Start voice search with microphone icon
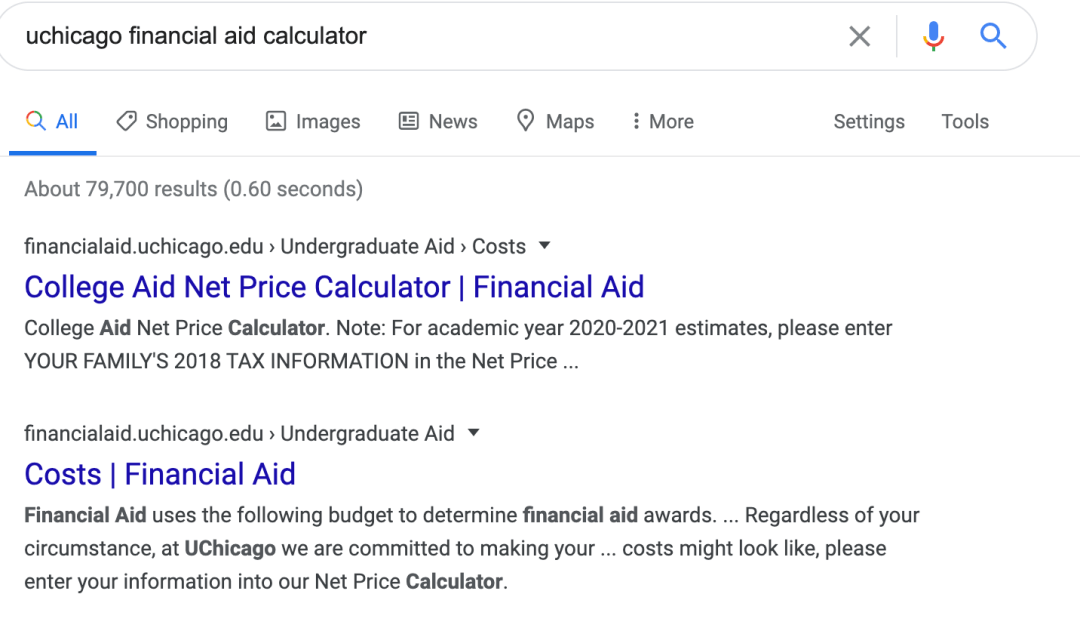Image resolution: width=1080 pixels, height=634 pixels. [933, 36]
